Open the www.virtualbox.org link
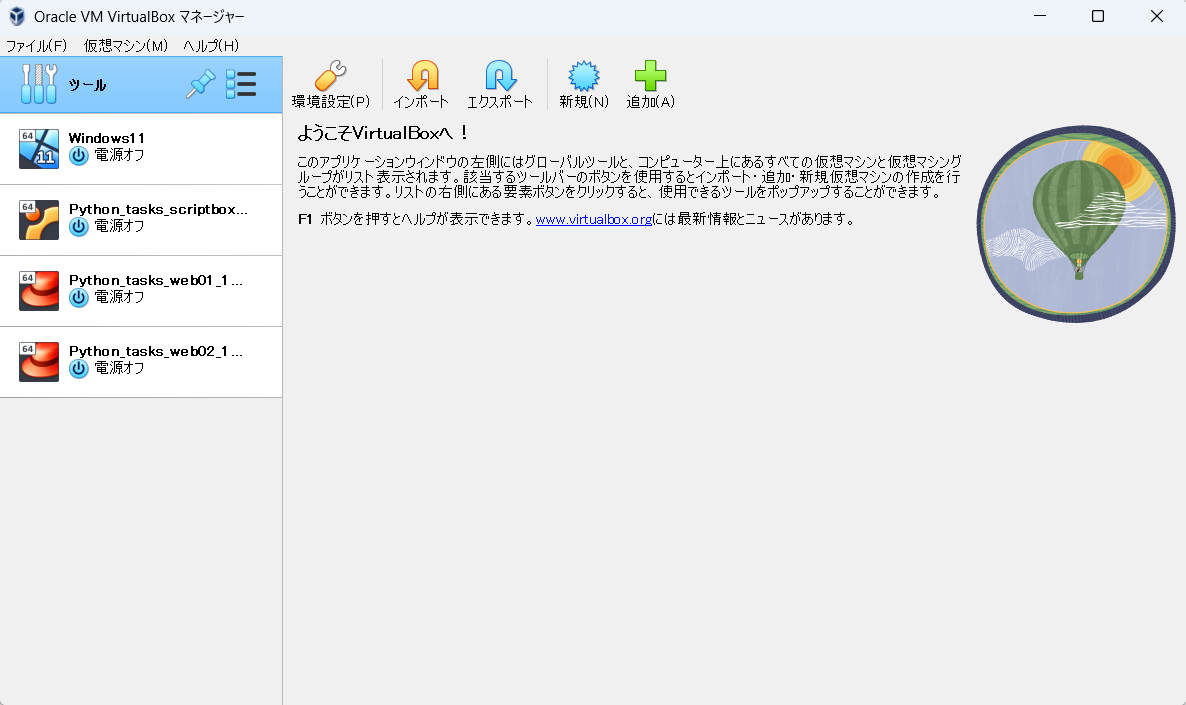The image size is (1186, 705). click(x=594, y=219)
